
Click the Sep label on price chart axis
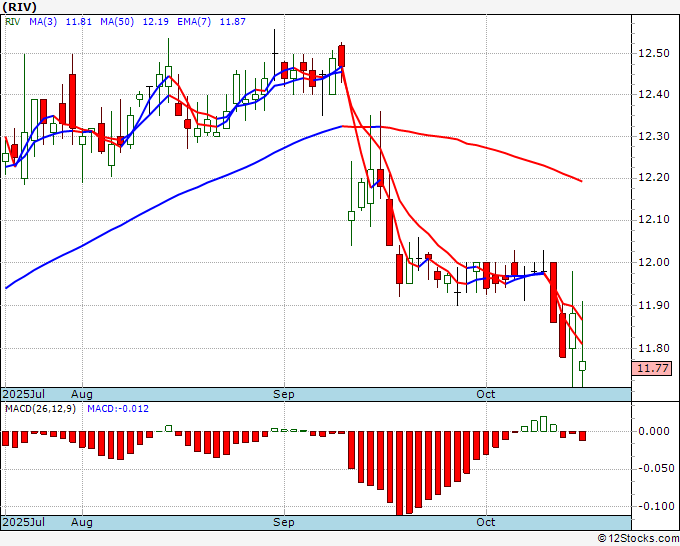(x=284, y=394)
